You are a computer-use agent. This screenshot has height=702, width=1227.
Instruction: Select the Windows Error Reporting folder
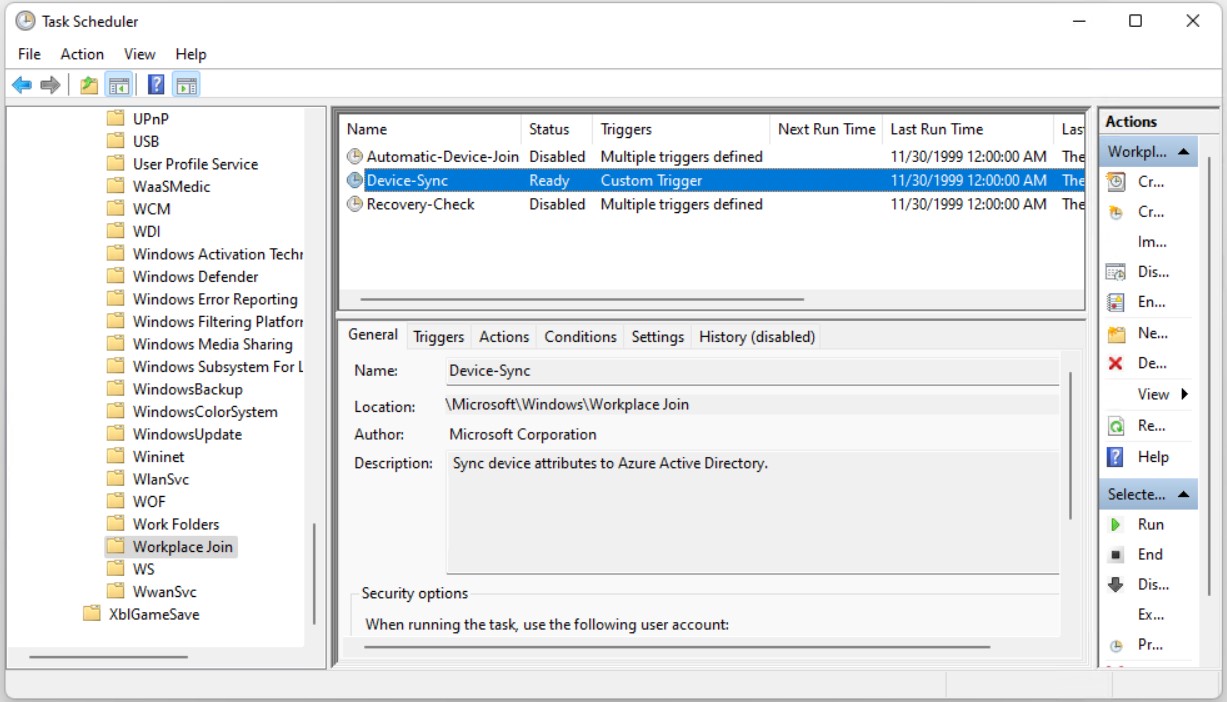pos(215,299)
